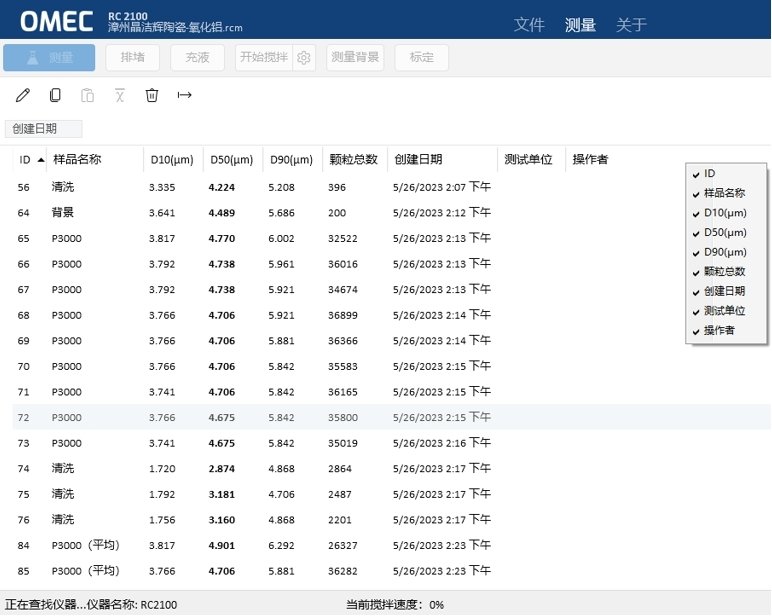The image size is (772, 616).
Task: Sort by the ID column header
Action: (x=26, y=159)
